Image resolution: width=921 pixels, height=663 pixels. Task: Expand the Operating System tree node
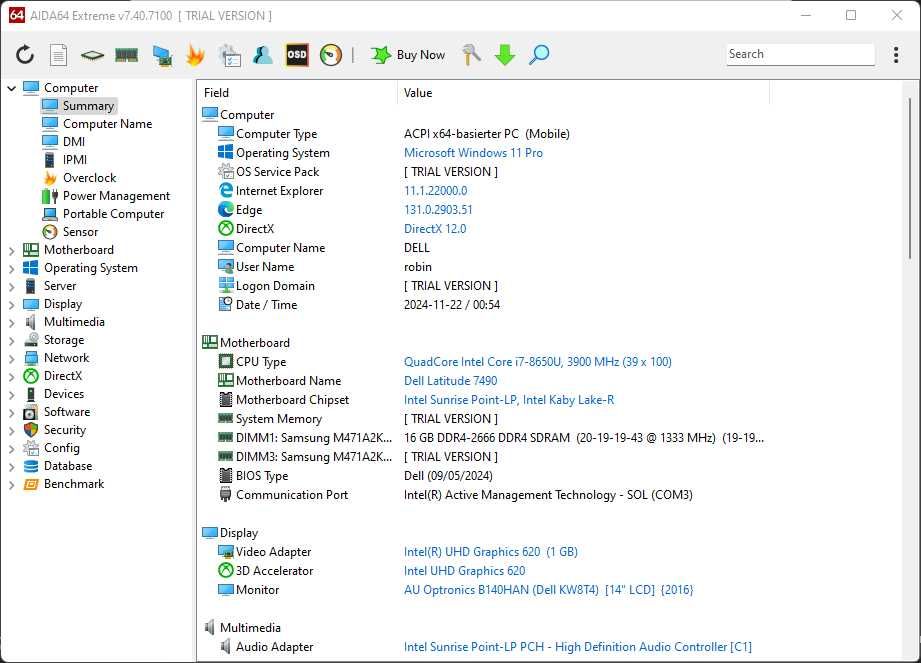coord(11,269)
